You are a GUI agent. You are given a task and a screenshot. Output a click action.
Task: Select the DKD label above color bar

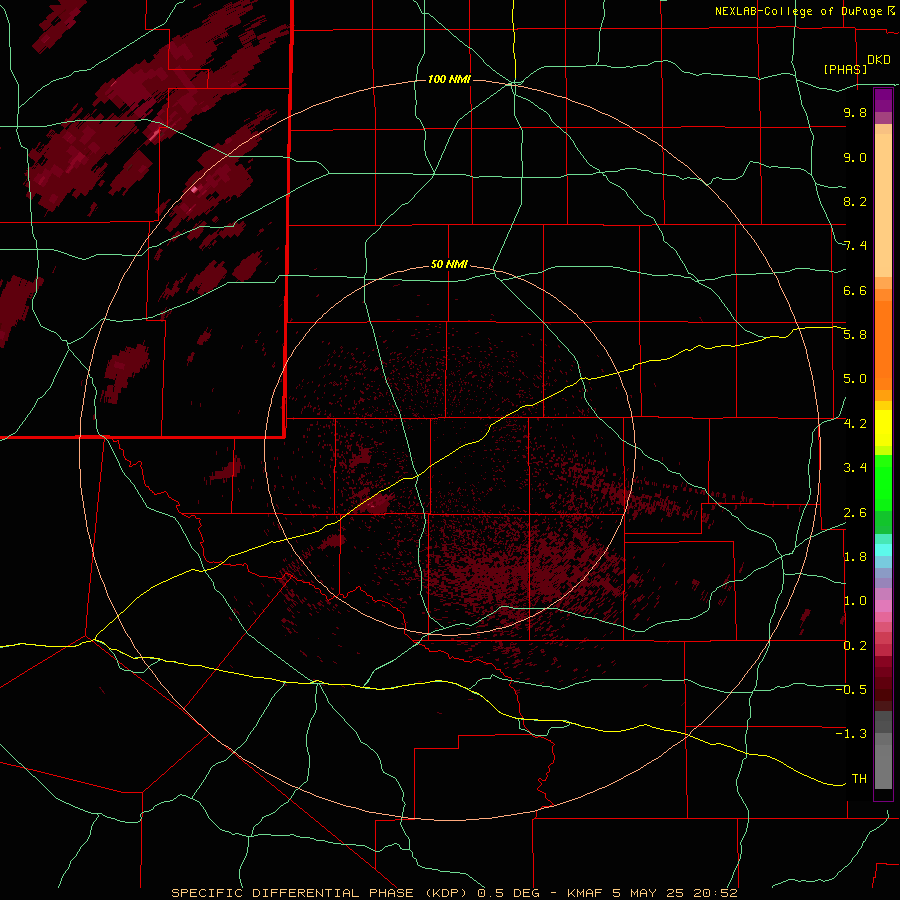click(879, 60)
